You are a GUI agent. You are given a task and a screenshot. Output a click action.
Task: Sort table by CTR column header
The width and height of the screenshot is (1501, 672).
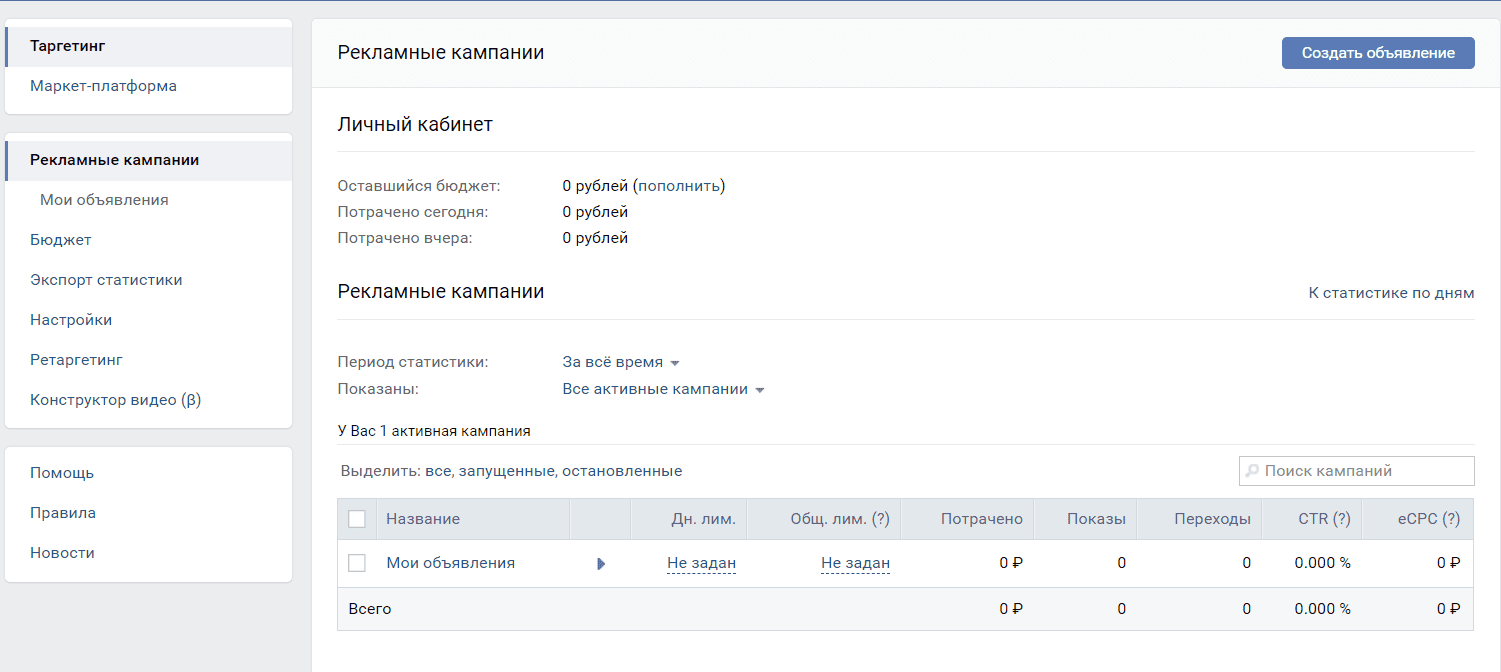(x=1324, y=519)
